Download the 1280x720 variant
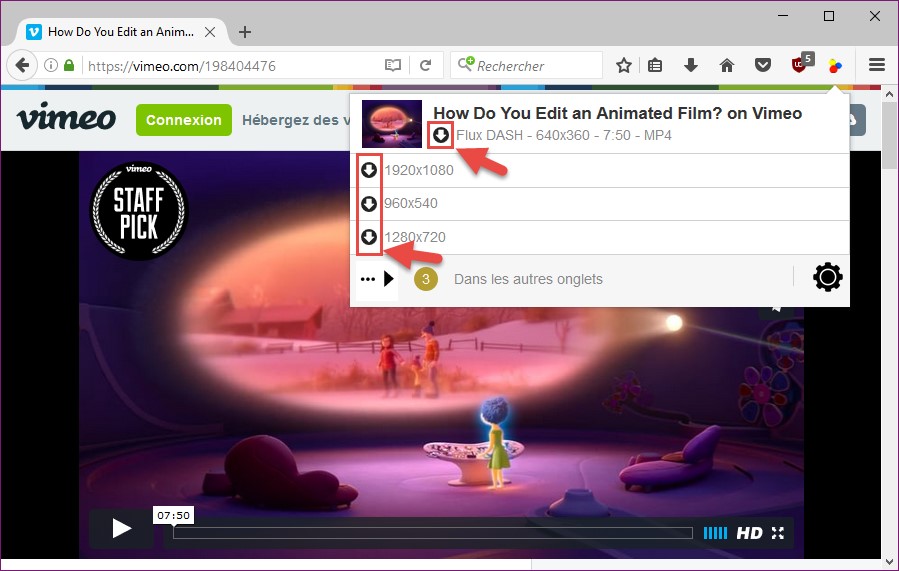The image size is (899, 571). pos(369,237)
